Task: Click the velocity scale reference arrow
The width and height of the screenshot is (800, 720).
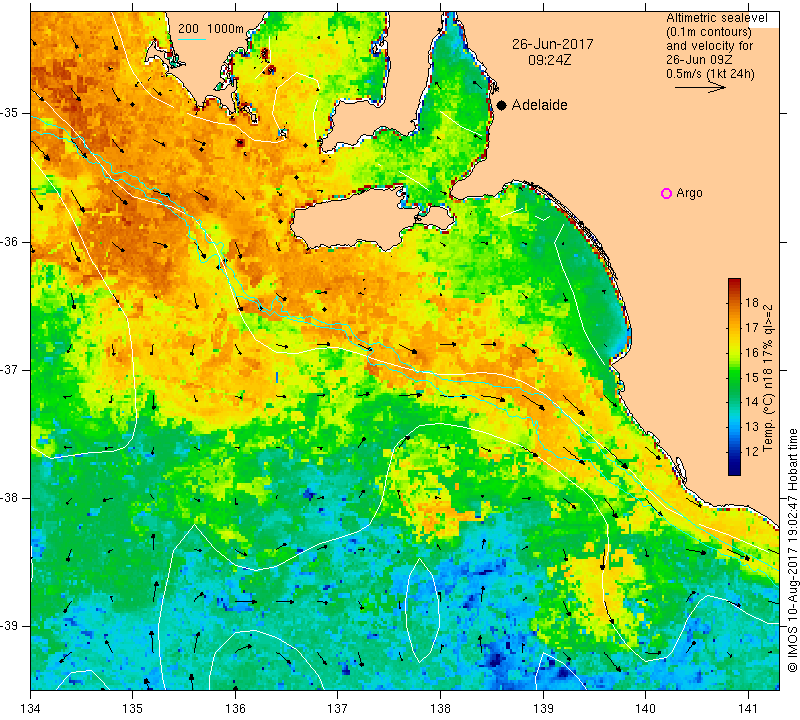Action: [x=700, y=88]
